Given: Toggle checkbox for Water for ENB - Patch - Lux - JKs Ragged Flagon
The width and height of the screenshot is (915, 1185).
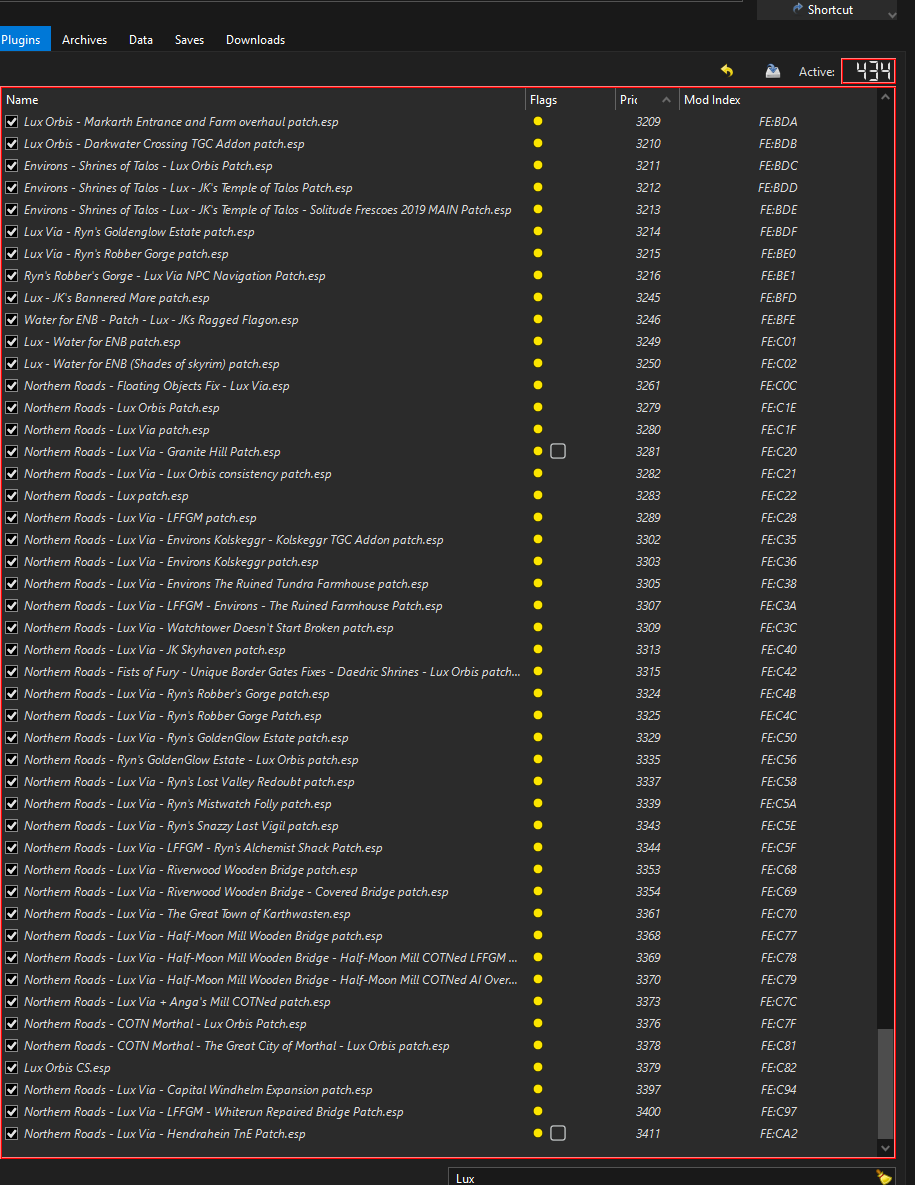Looking at the screenshot, I should [12, 320].
